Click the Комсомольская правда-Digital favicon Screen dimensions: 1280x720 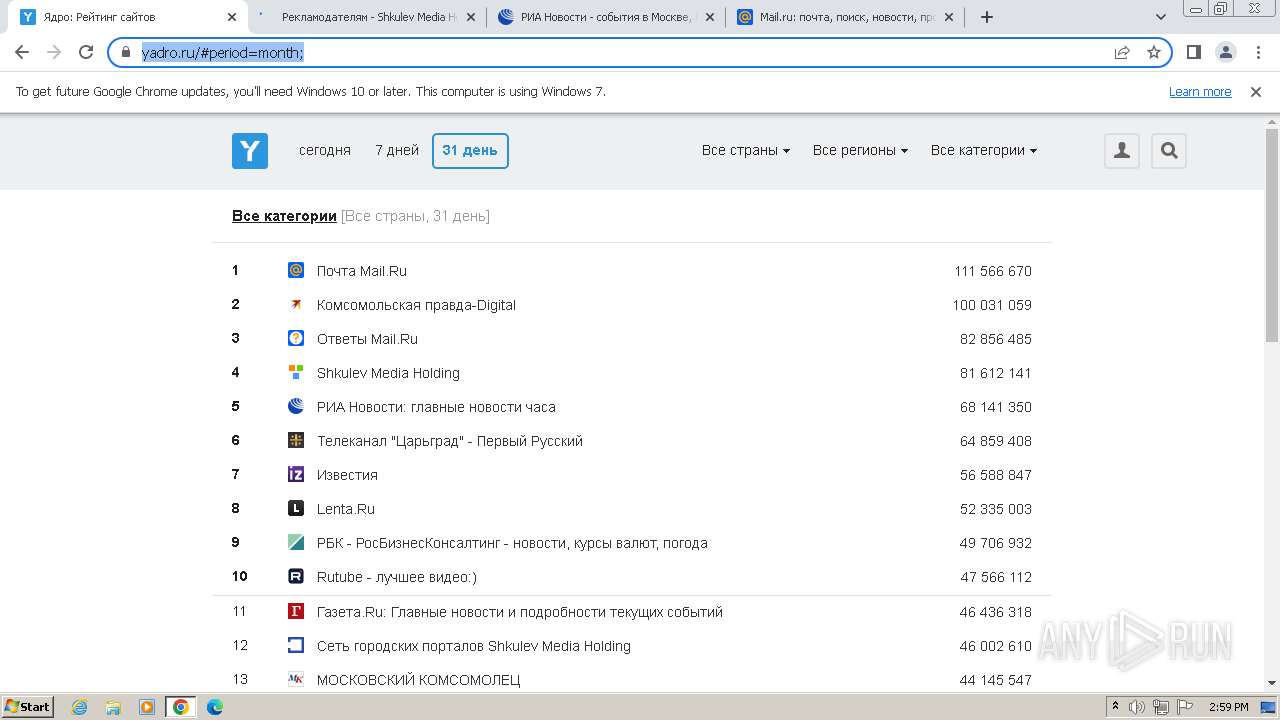tap(296, 304)
